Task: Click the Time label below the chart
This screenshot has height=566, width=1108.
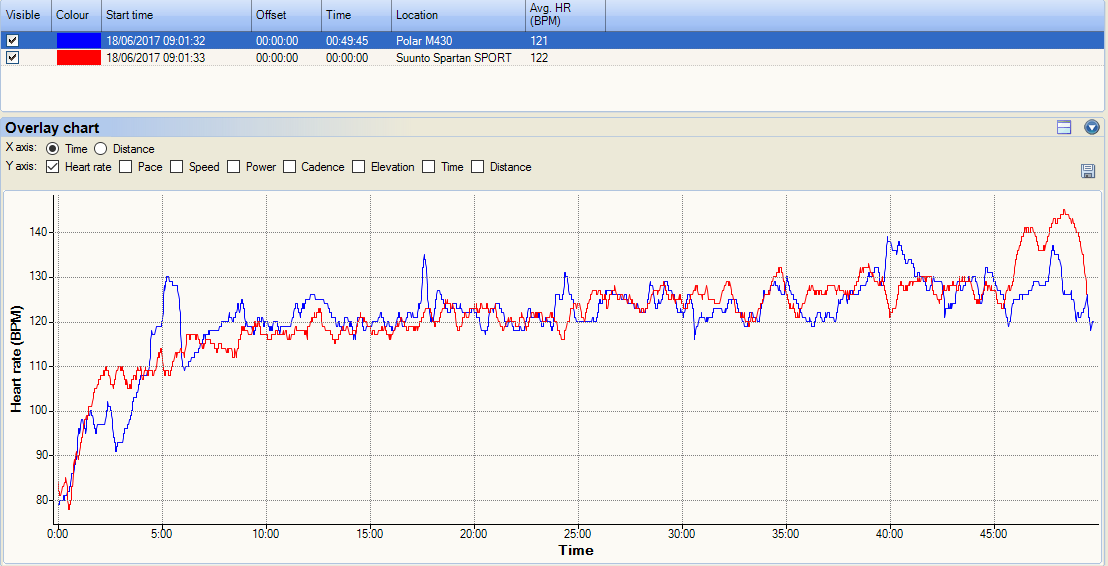Action: point(576,550)
